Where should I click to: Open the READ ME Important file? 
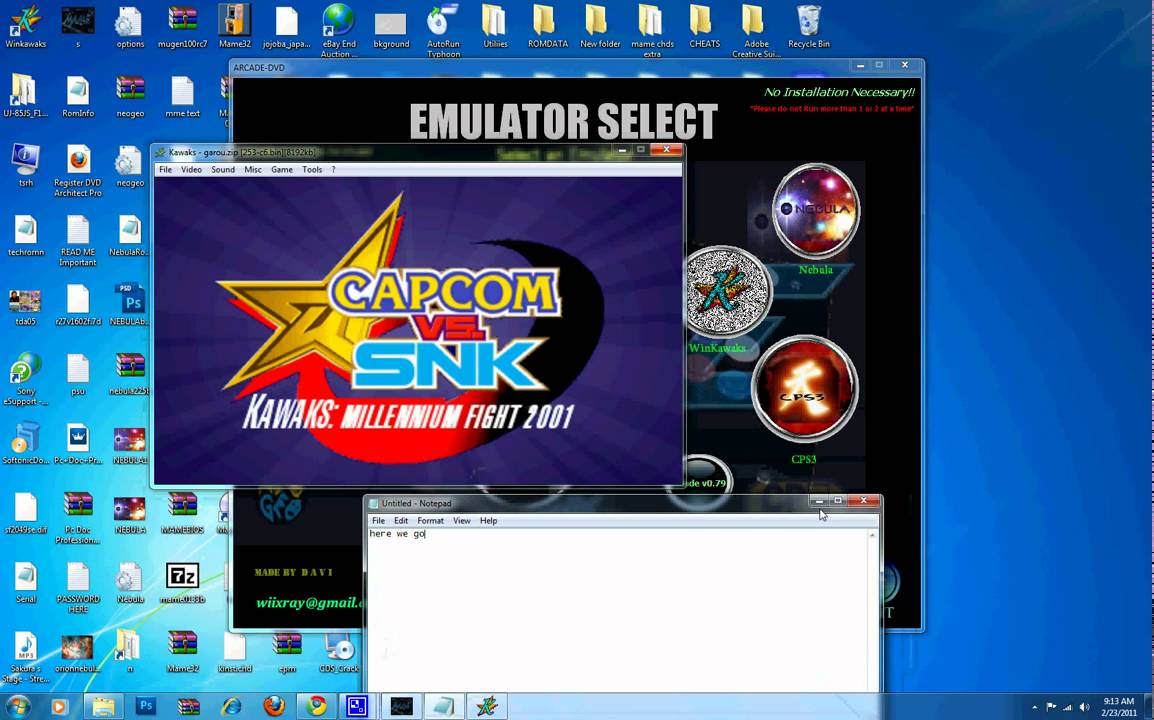pyautogui.click(x=77, y=241)
